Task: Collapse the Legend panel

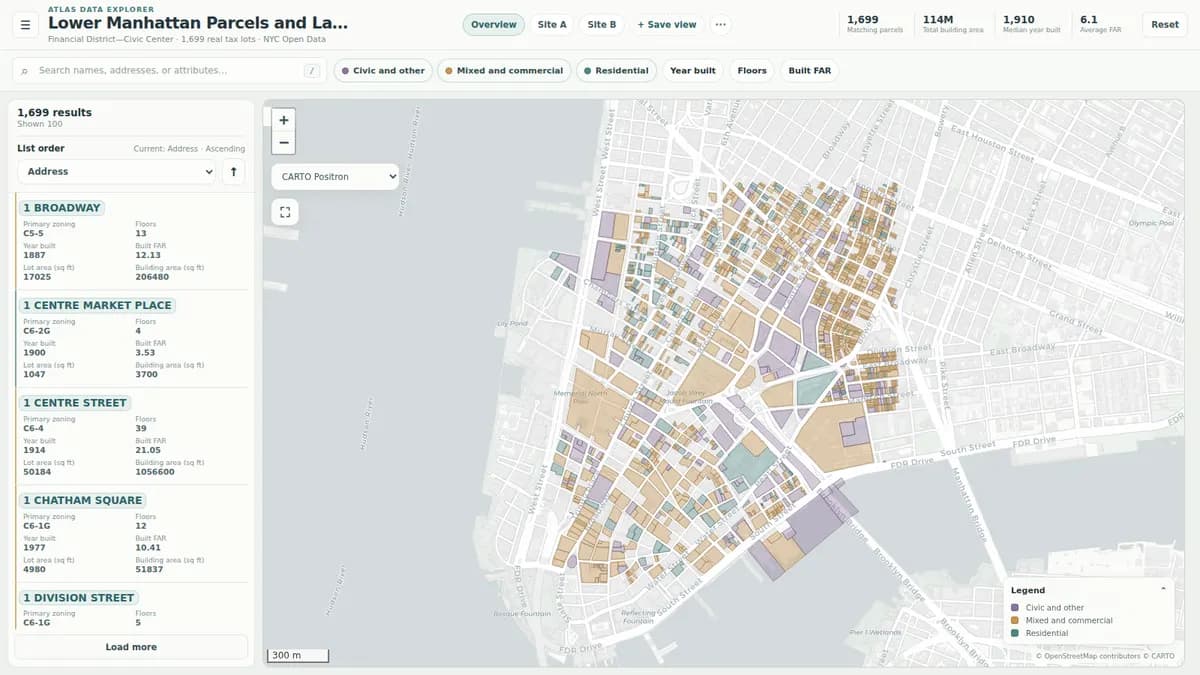Action: click(x=1162, y=589)
